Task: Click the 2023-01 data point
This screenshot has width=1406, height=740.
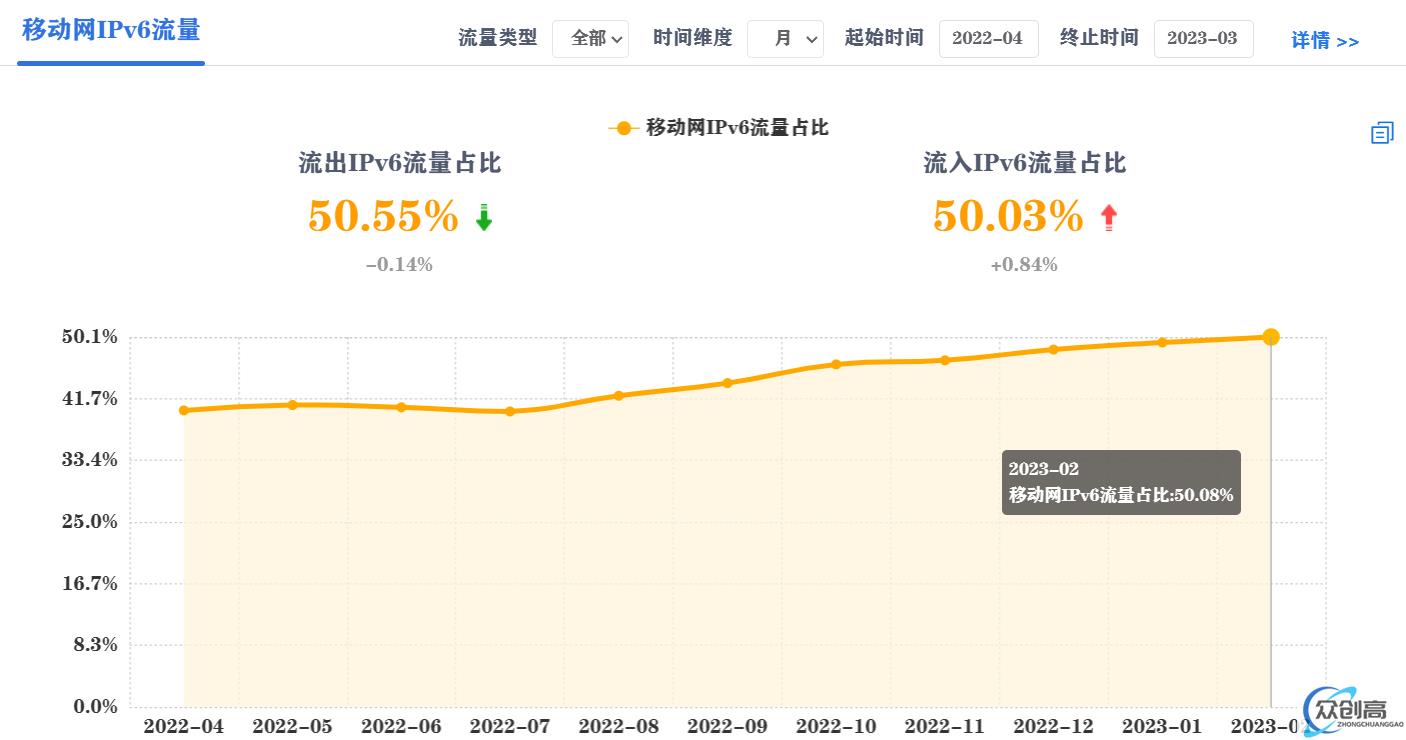Action: (x=1162, y=342)
